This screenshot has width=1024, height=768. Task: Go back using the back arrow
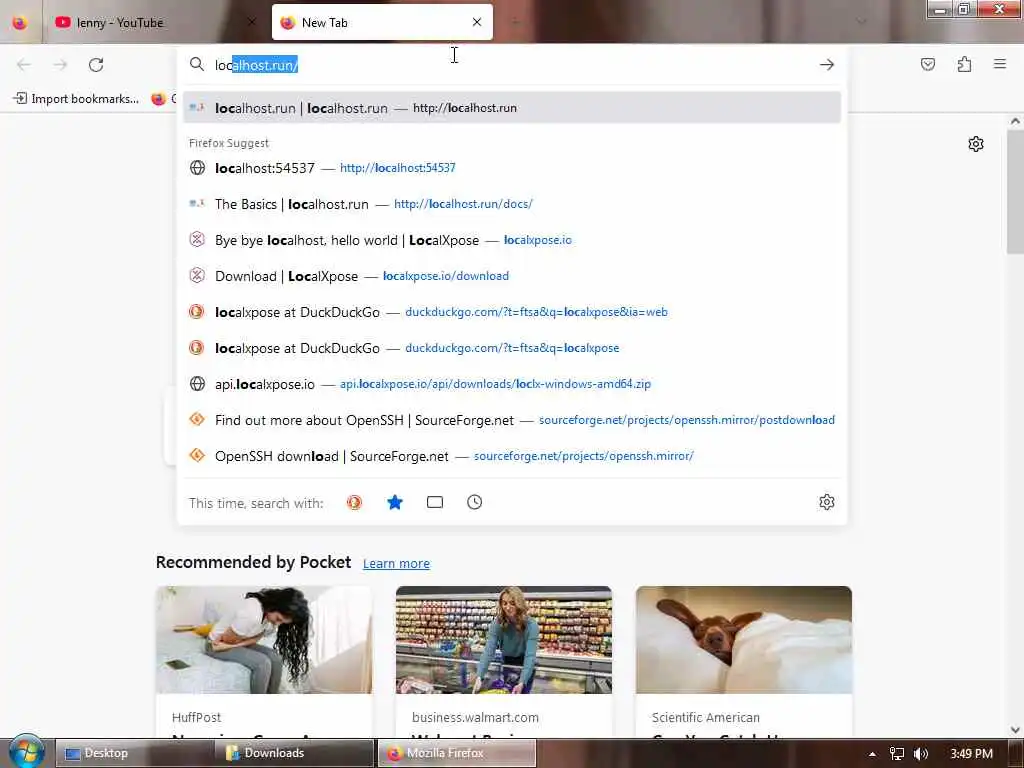point(24,65)
